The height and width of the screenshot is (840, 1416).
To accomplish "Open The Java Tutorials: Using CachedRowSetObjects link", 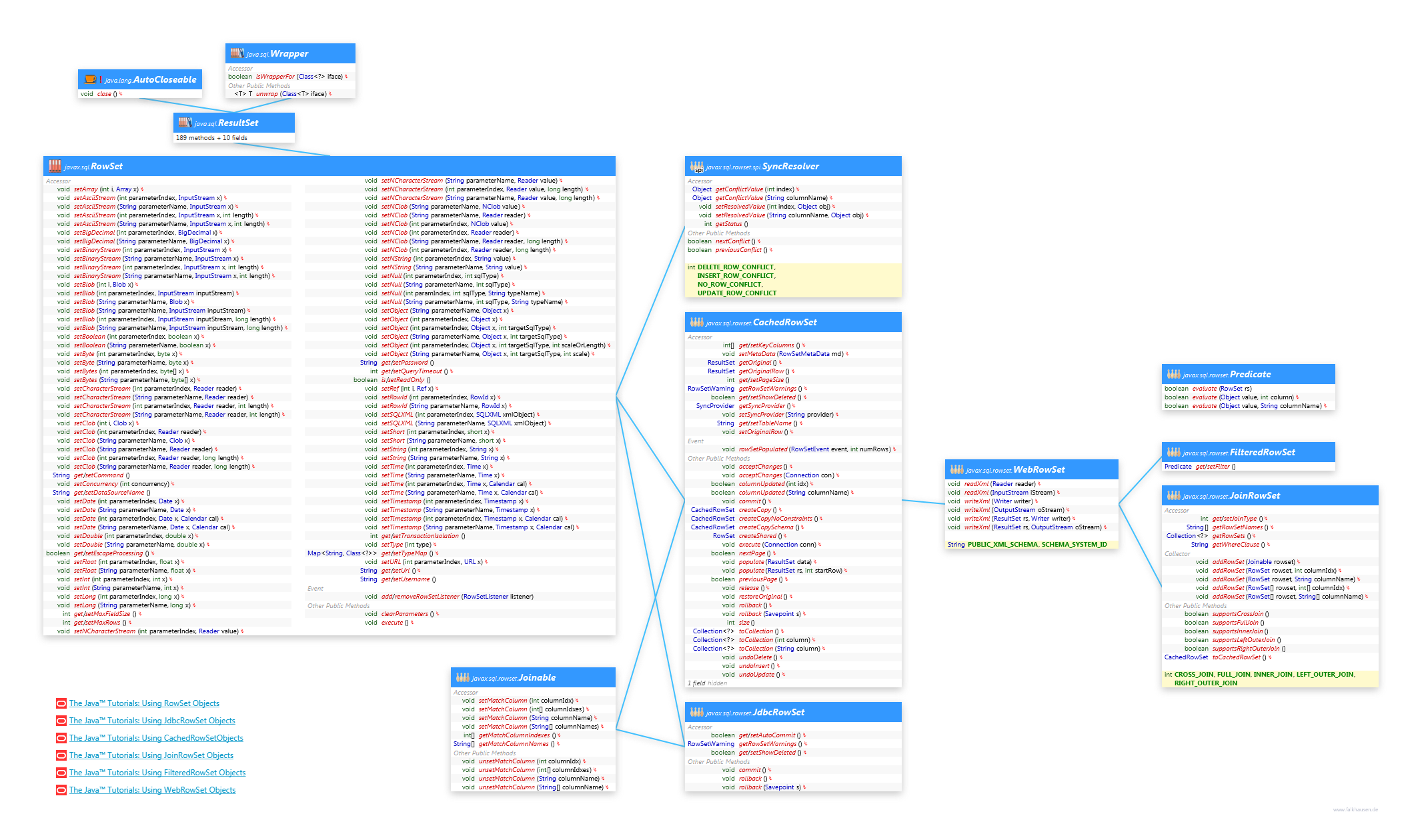I will [156, 738].
